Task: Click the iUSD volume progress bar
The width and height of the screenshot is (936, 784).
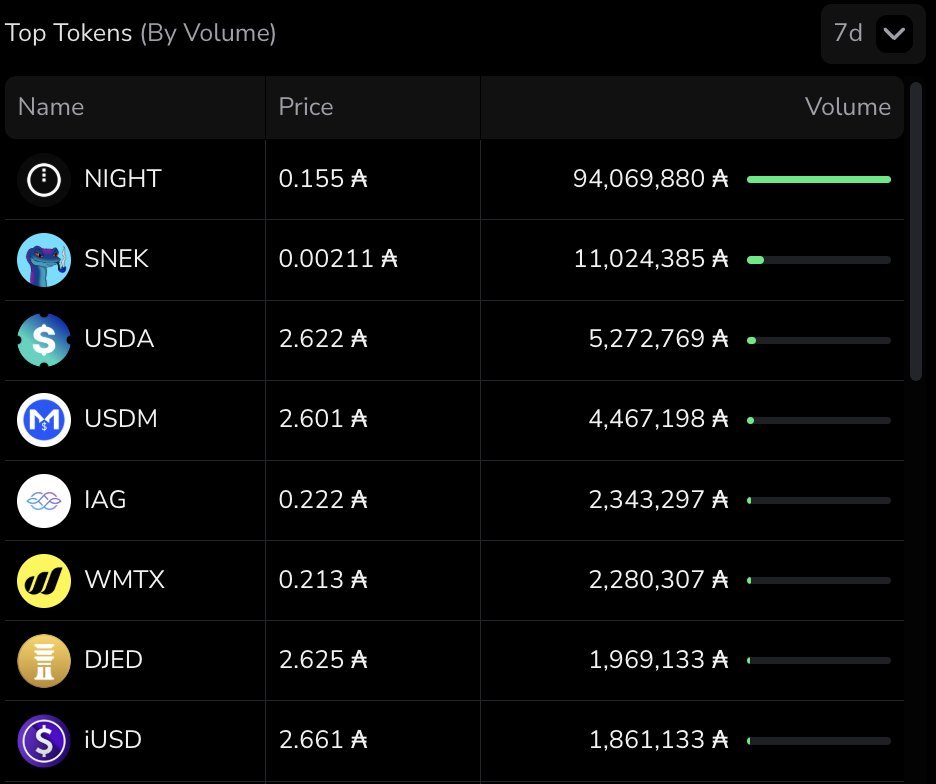Action: (x=819, y=741)
